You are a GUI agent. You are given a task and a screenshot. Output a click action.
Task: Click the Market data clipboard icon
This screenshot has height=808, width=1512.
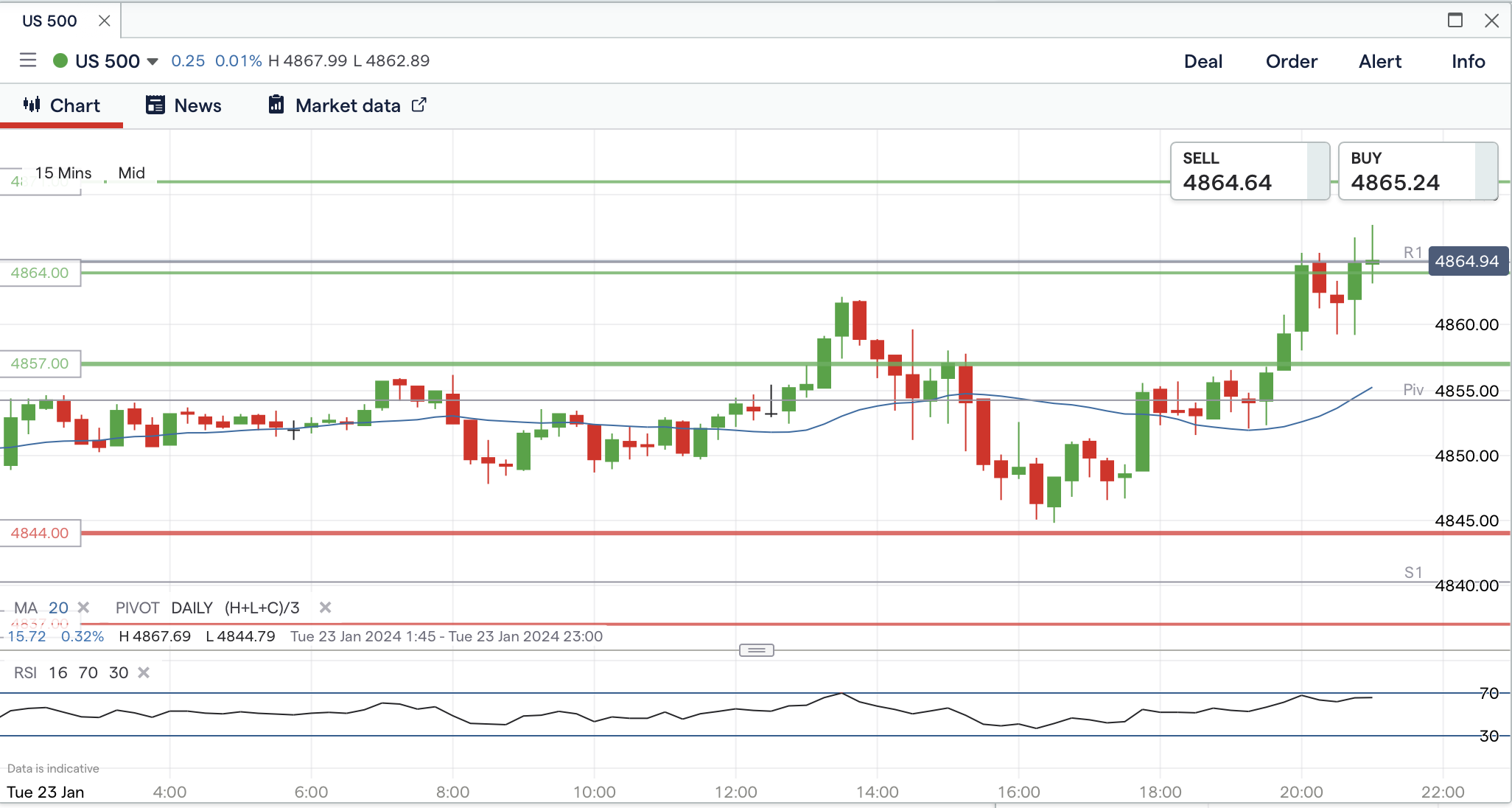point(276,105)
